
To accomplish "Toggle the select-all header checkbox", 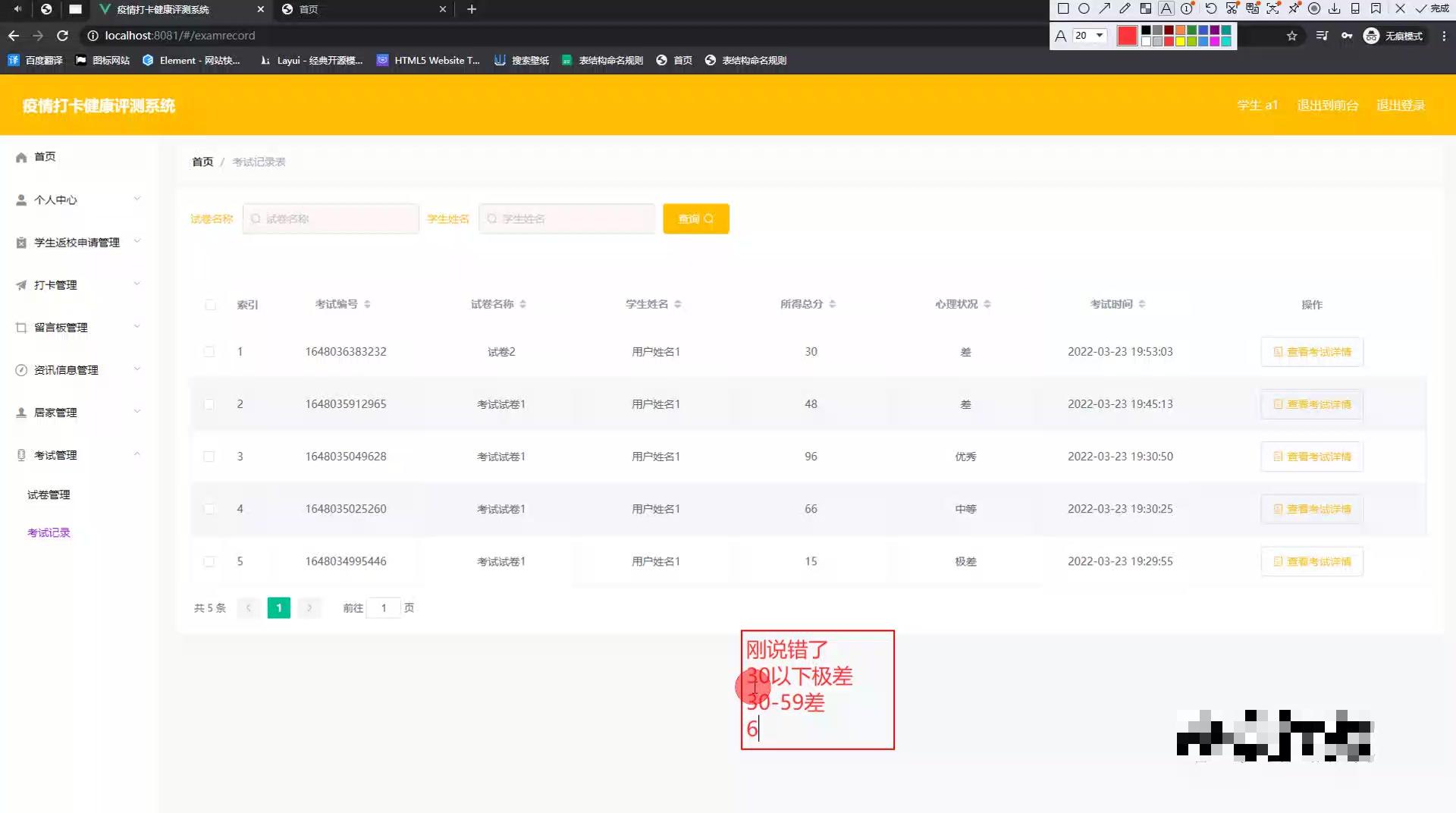I will click(210, 305).
